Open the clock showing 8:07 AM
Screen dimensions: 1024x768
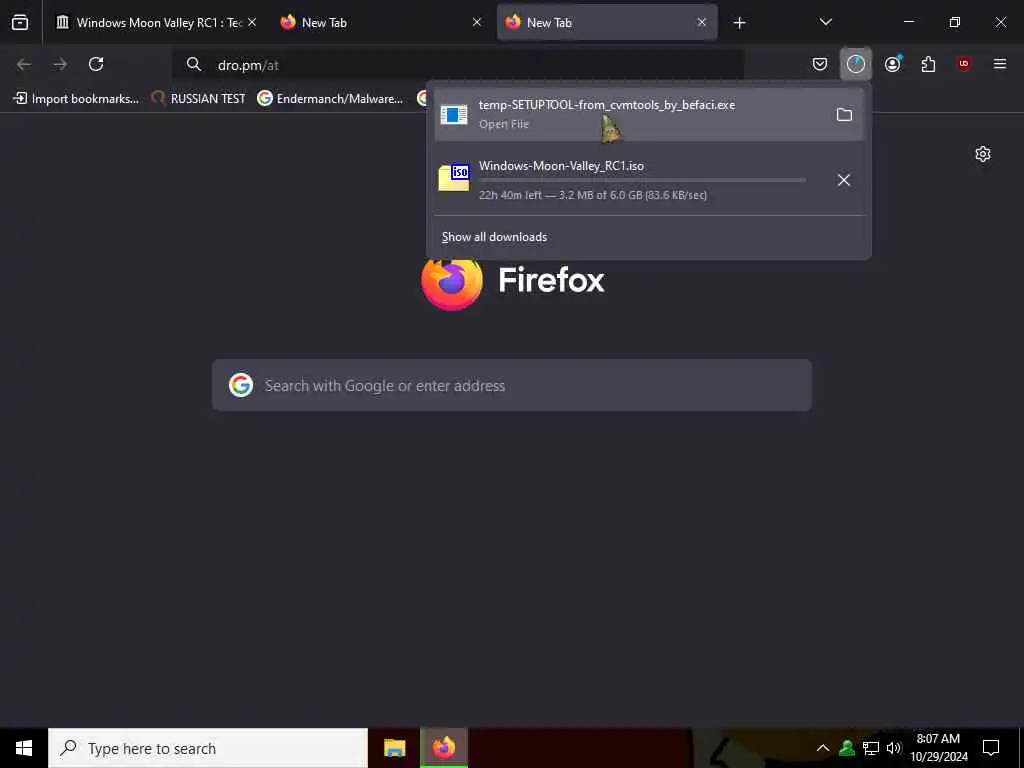tap(938, 748)
